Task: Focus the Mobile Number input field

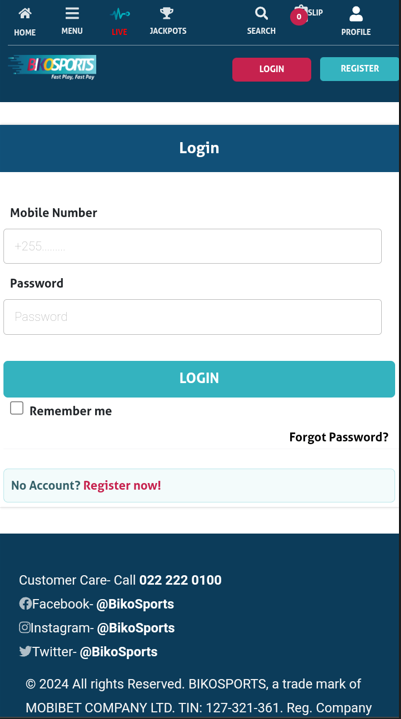Action: coord(192,246)
